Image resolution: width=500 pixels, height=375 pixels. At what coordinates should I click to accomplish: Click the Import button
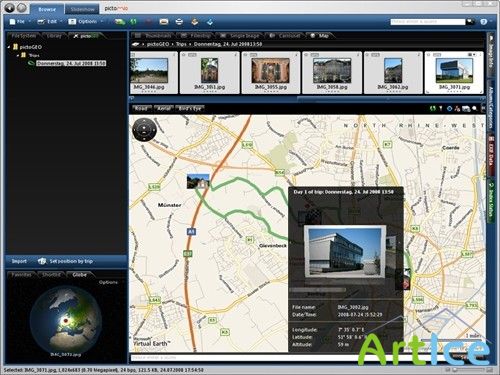click(19, 261)
